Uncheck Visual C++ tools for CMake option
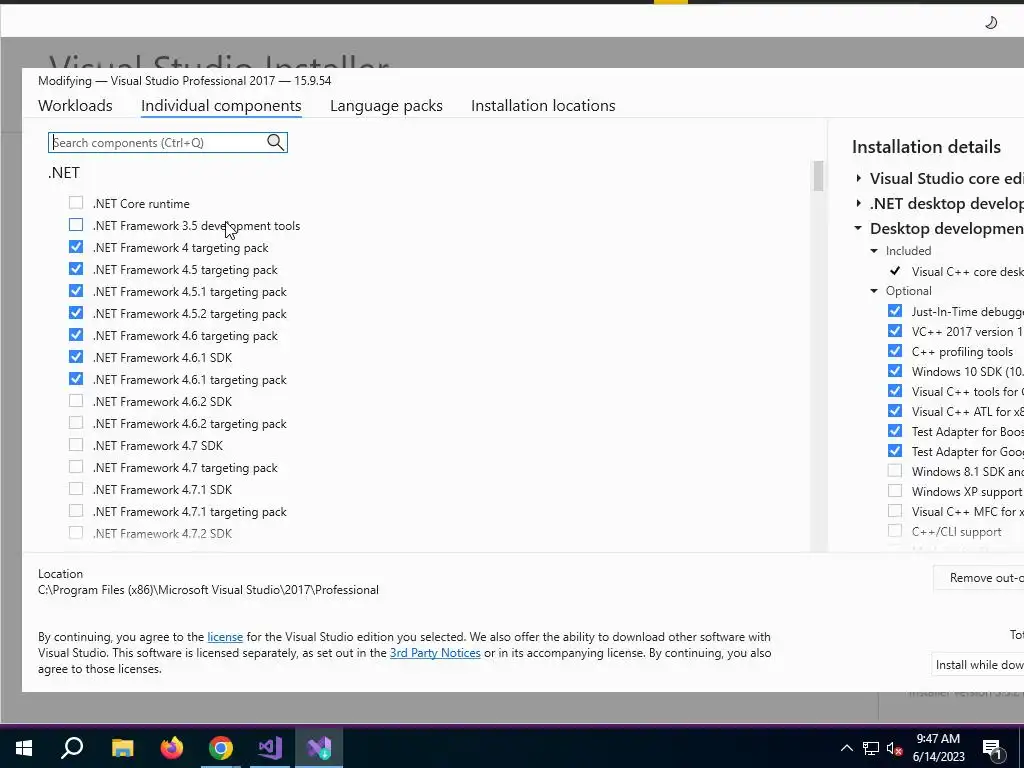 [895, 391]
